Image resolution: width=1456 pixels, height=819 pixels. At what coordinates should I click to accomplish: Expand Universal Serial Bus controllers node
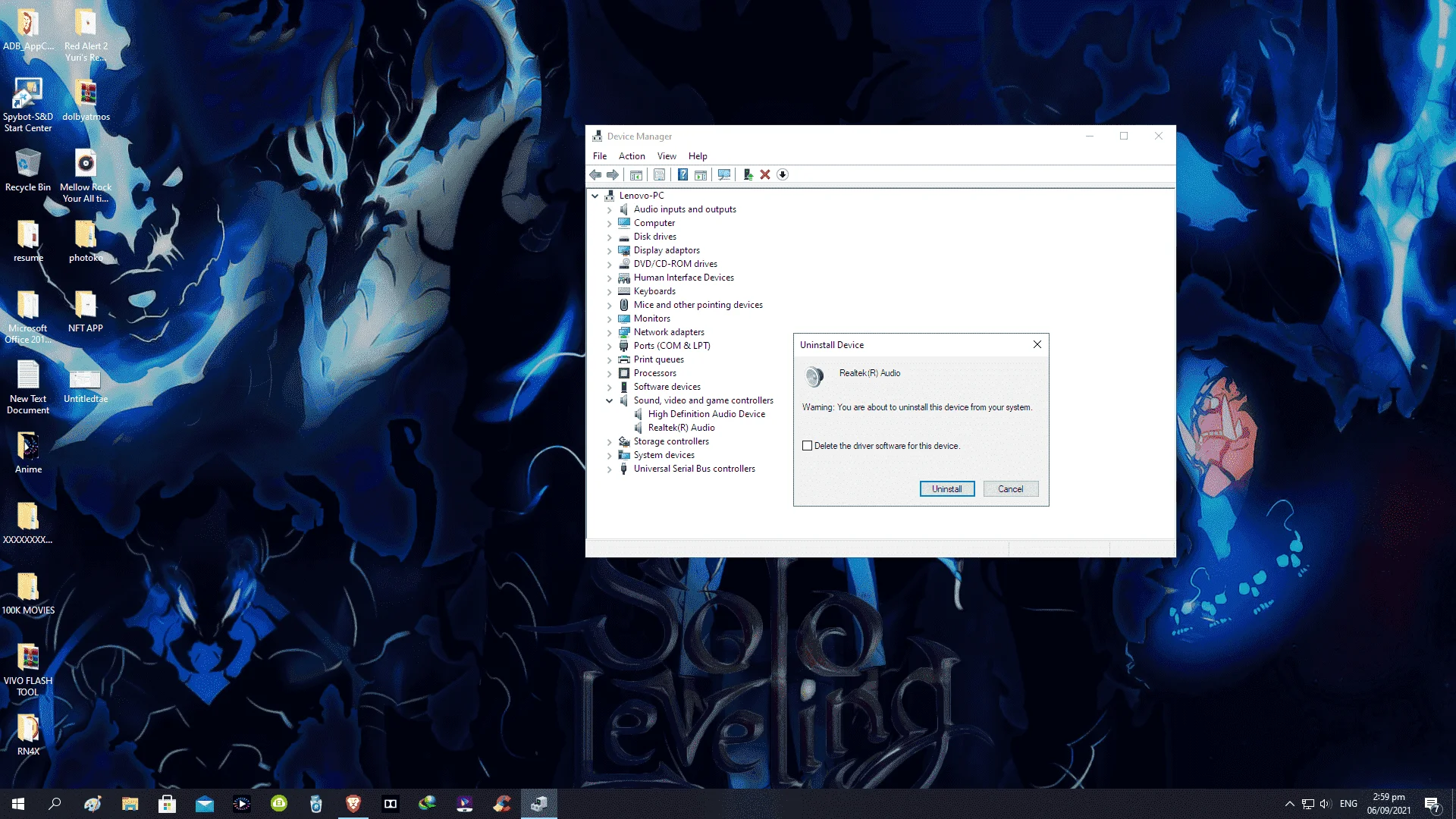609,469
